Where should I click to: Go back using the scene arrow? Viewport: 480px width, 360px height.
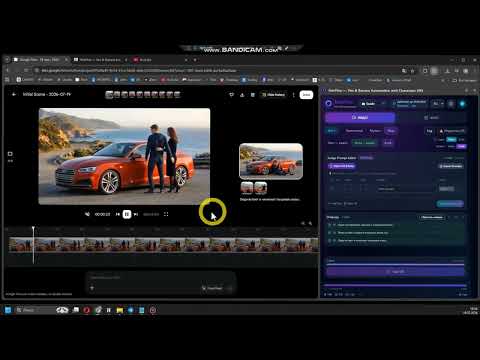click(14, 95)
